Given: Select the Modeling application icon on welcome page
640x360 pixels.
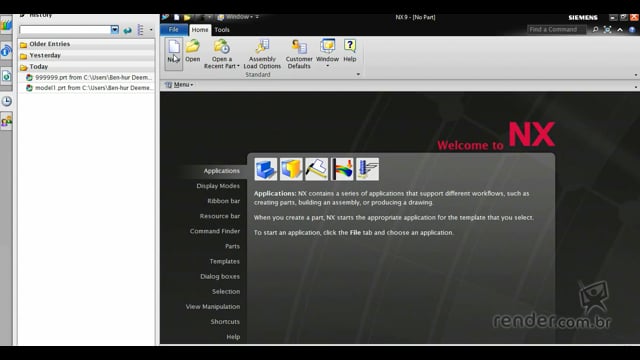Looking at the screenshot, I should [x=266, y=169].
